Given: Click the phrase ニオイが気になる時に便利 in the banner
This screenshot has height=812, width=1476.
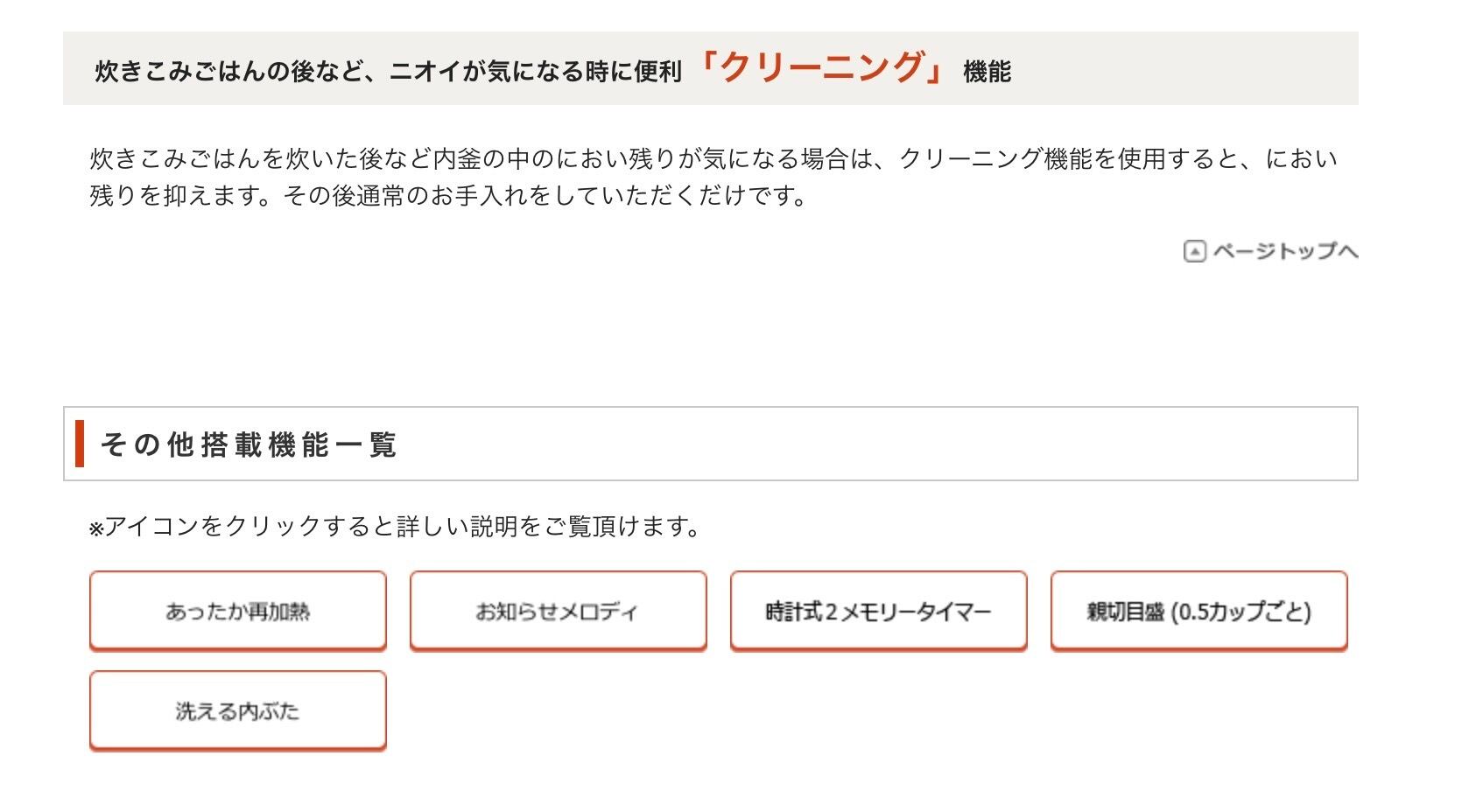Looking at the screenshot, I should pos(536,72).
